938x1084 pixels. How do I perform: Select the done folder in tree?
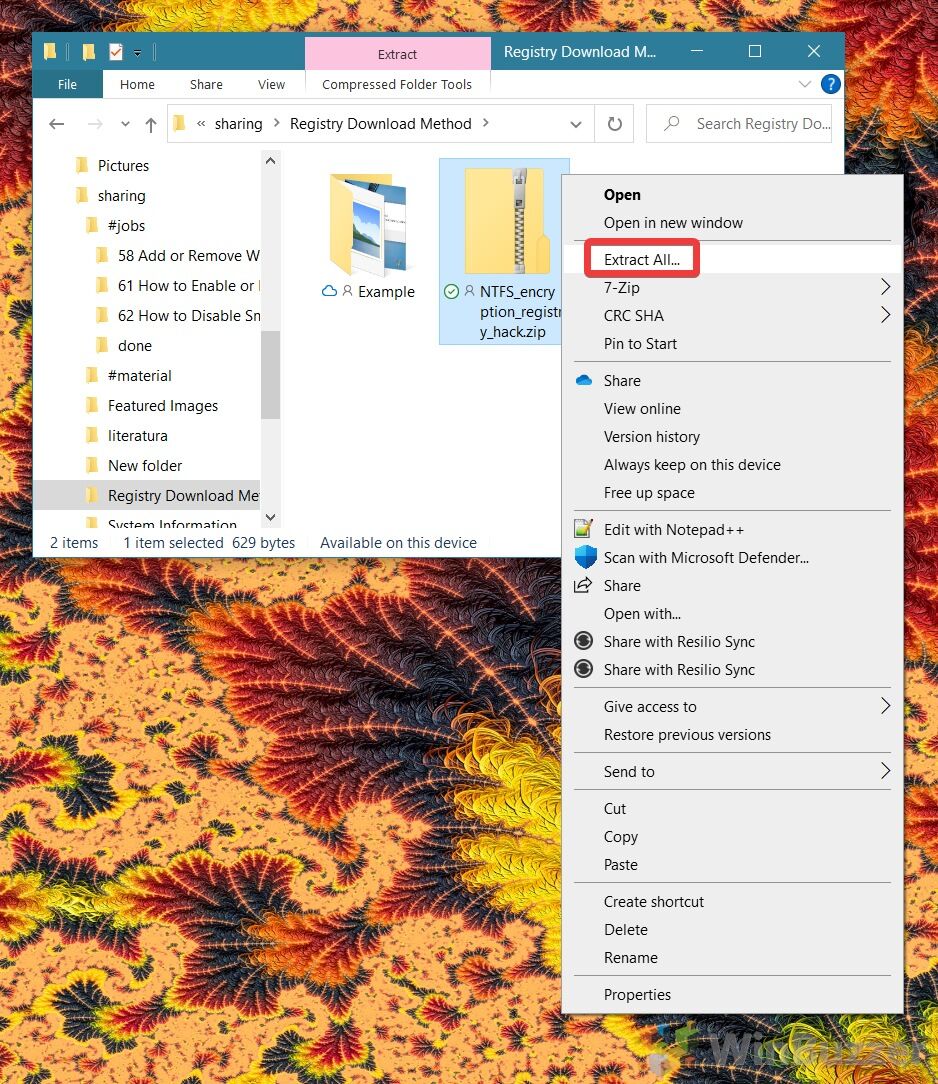pos(135,346)
